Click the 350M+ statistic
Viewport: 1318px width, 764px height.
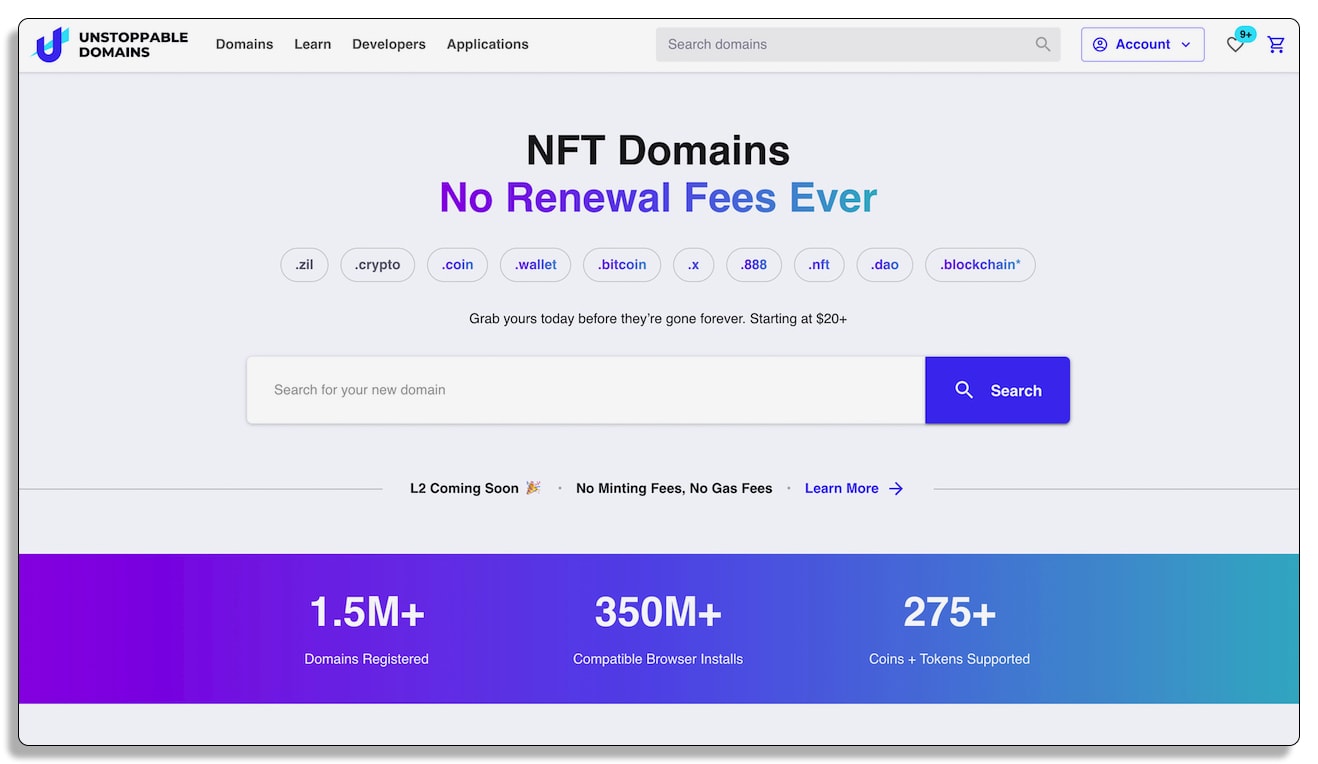point(658,612)
